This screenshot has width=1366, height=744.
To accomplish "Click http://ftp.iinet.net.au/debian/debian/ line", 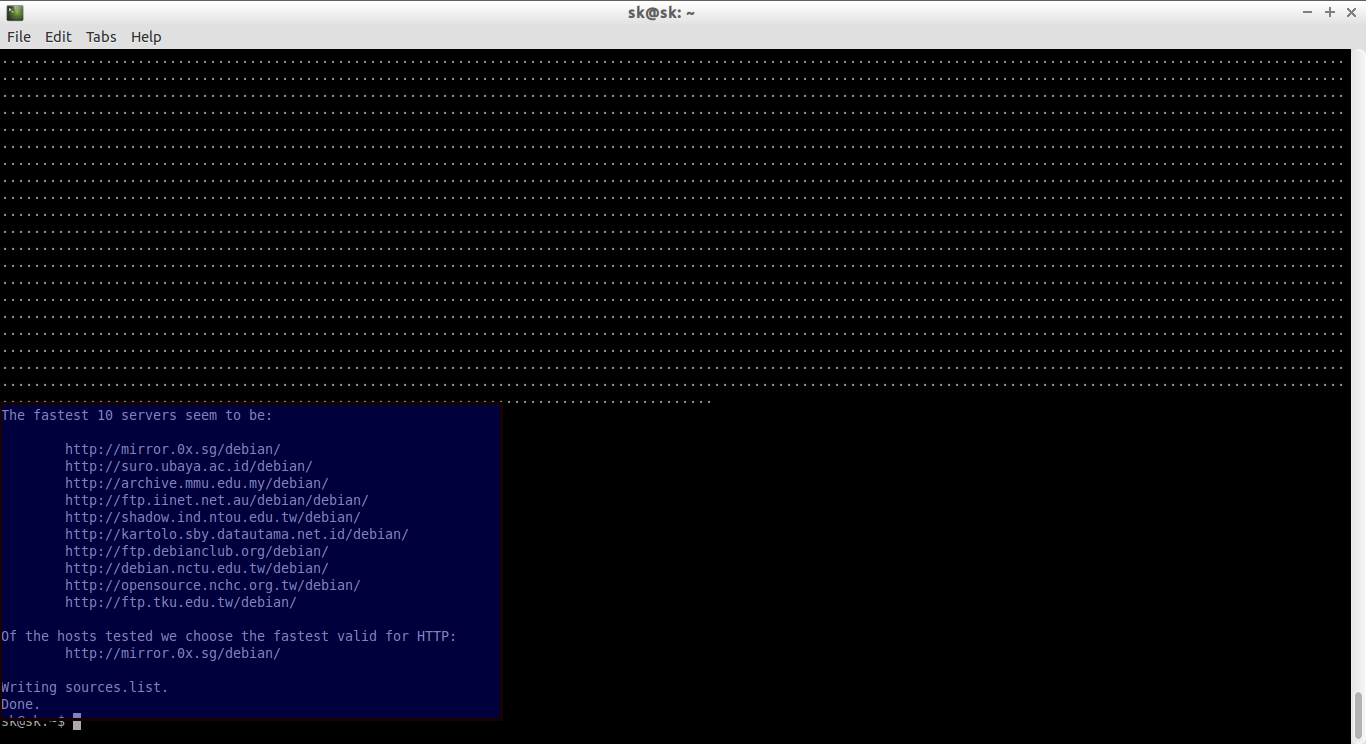I will pos(217,501).
